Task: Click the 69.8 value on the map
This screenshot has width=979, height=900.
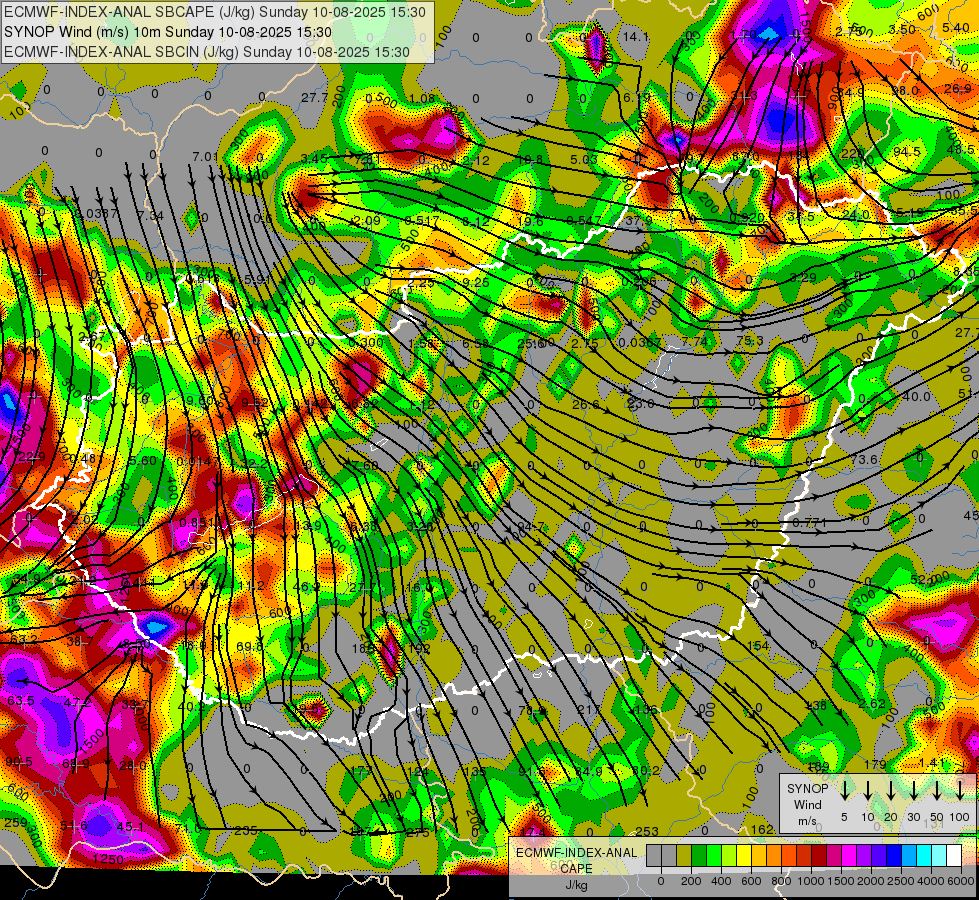Action: pos(250,646)
